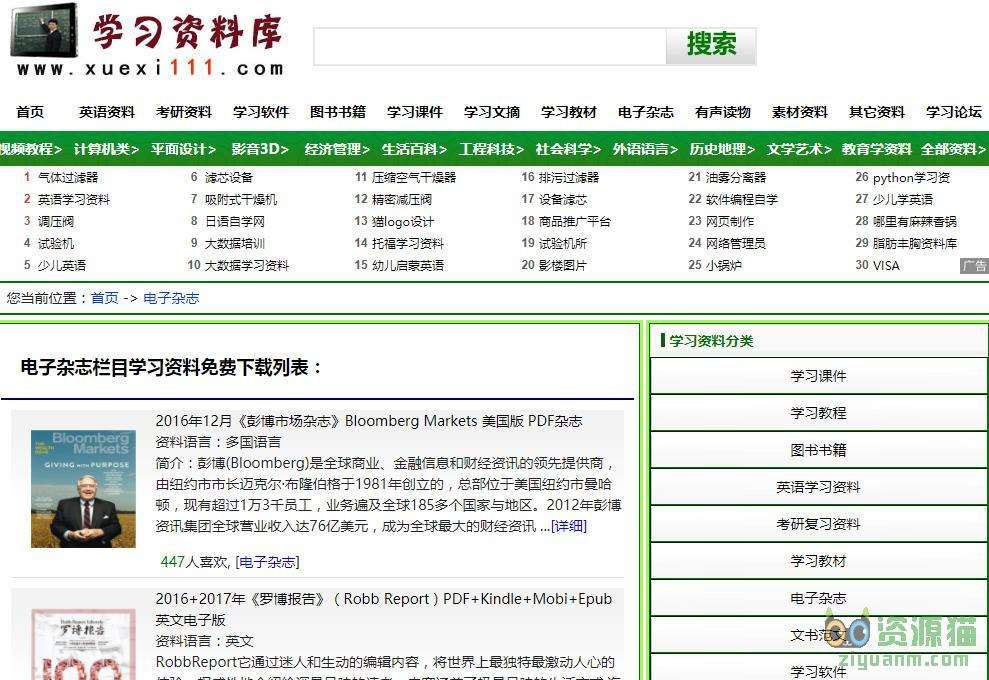989x680 pixels.
Task: Click [详细] link of Bloomberg entry
Action: 569,526
